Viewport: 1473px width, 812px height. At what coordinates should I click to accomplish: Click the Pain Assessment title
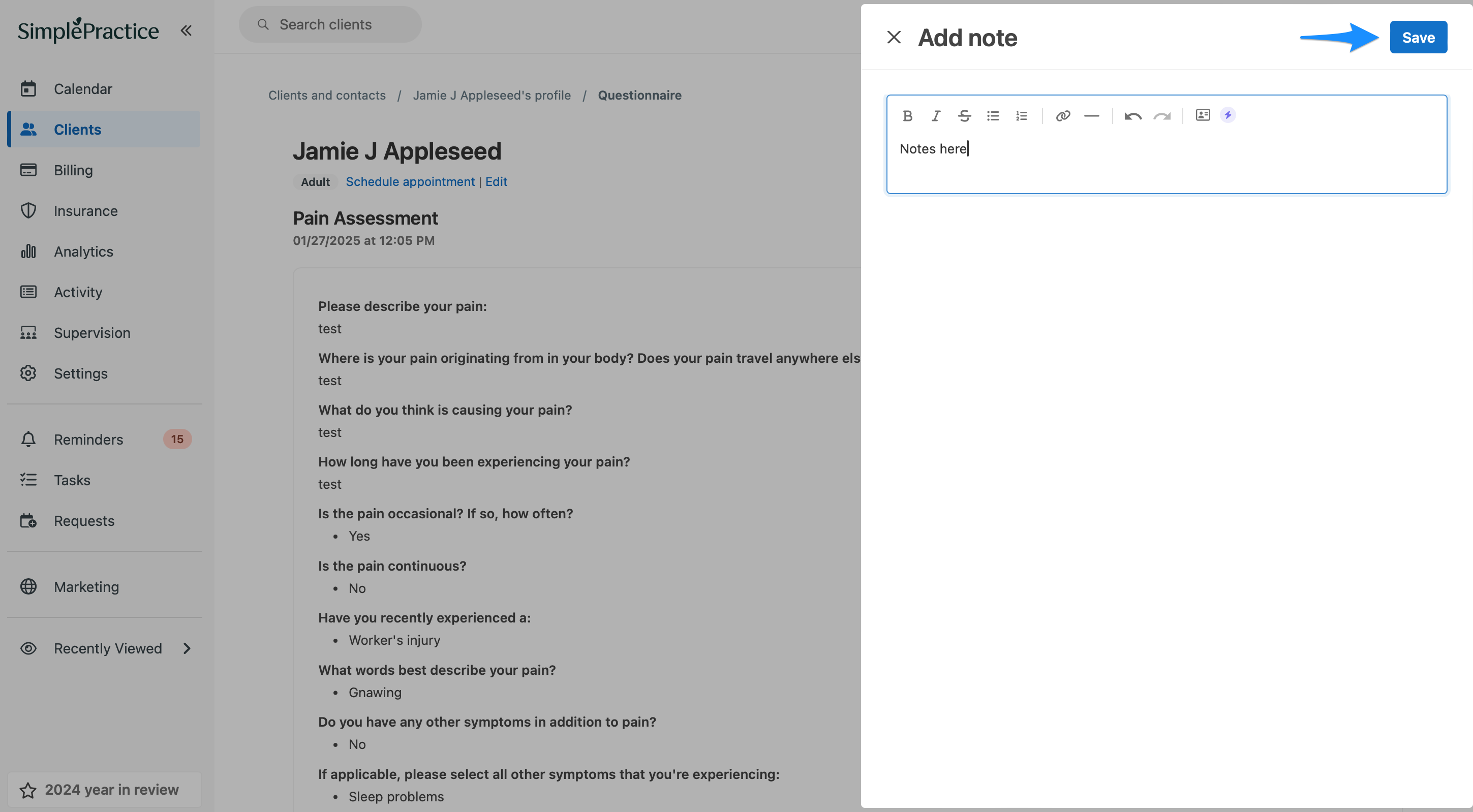point(365,218)
